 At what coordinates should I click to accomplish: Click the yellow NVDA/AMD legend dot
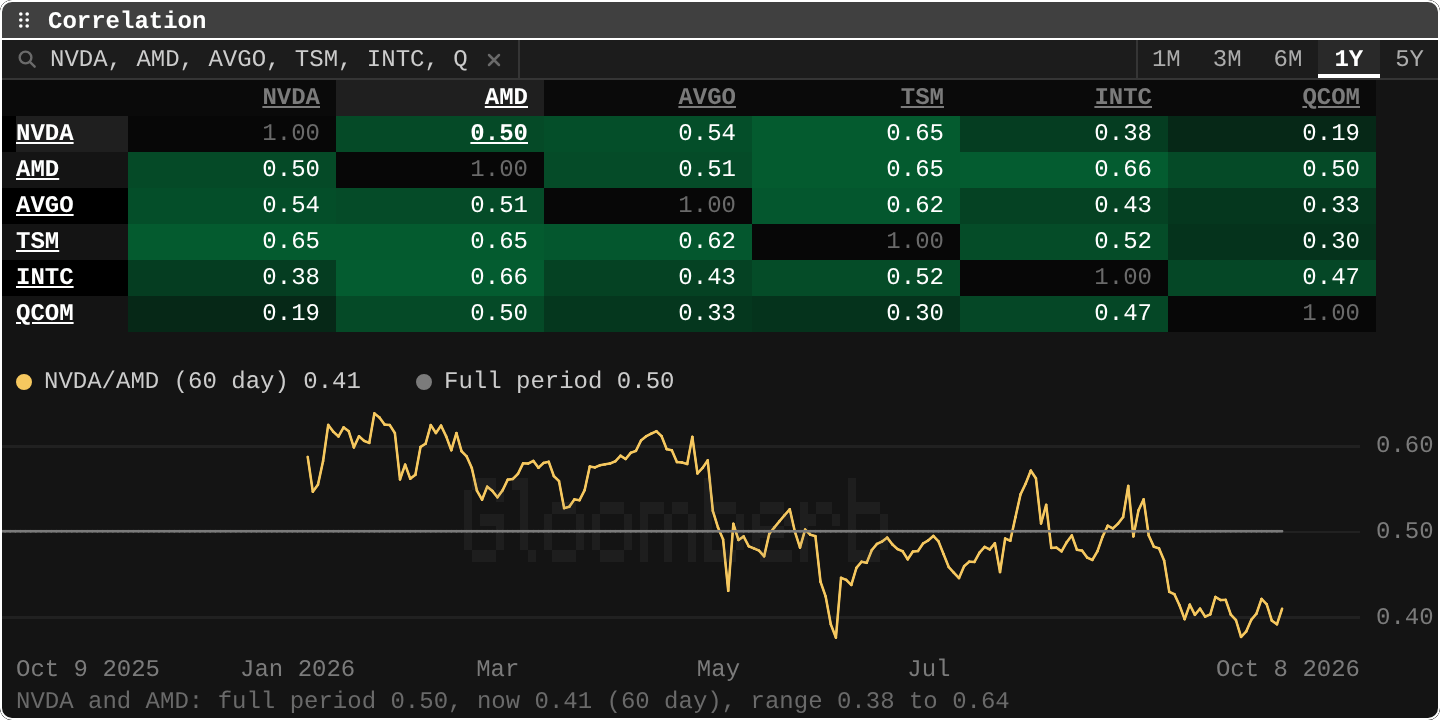click(x=24, y=381)
